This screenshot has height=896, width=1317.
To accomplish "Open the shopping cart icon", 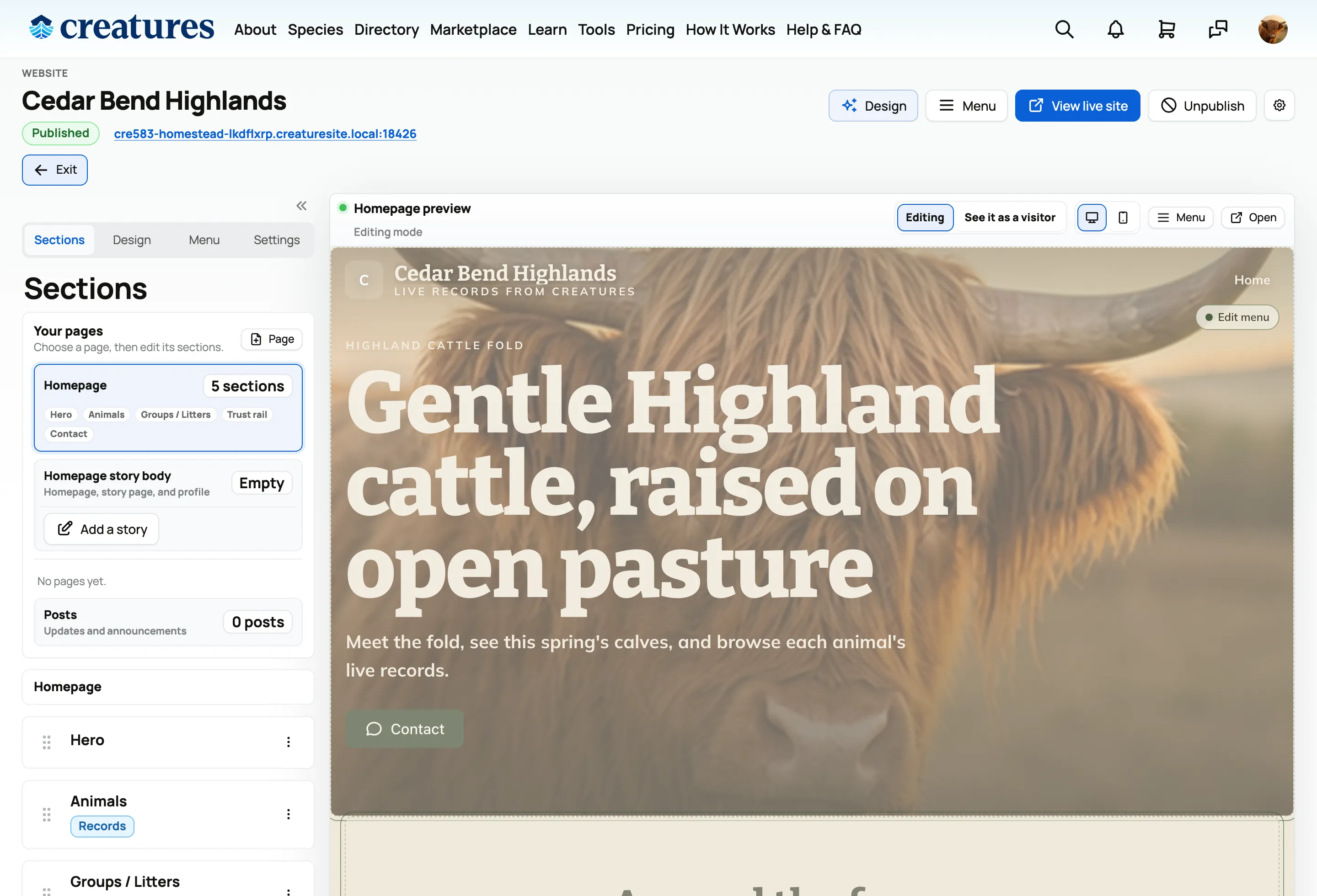I will (1166, 29).
